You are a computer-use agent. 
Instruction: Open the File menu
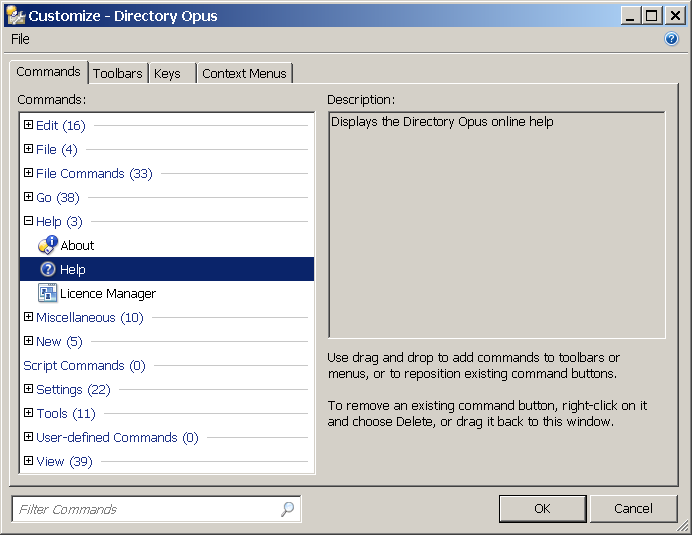20,39
